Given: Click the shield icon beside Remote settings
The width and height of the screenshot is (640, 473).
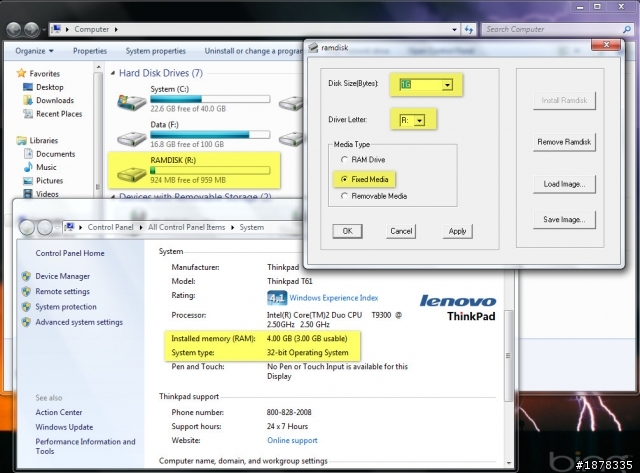Looking at the screenshot, I should [26, 291].
